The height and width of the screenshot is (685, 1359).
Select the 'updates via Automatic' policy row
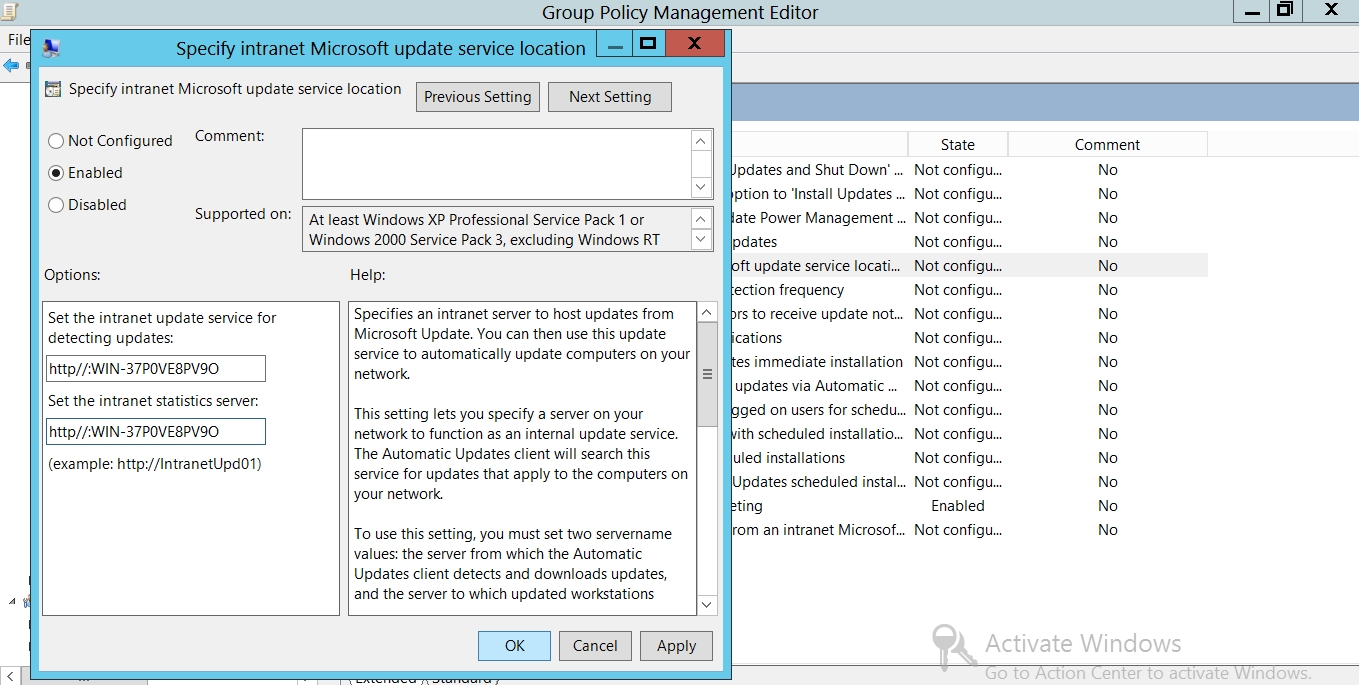coord(968,386)
